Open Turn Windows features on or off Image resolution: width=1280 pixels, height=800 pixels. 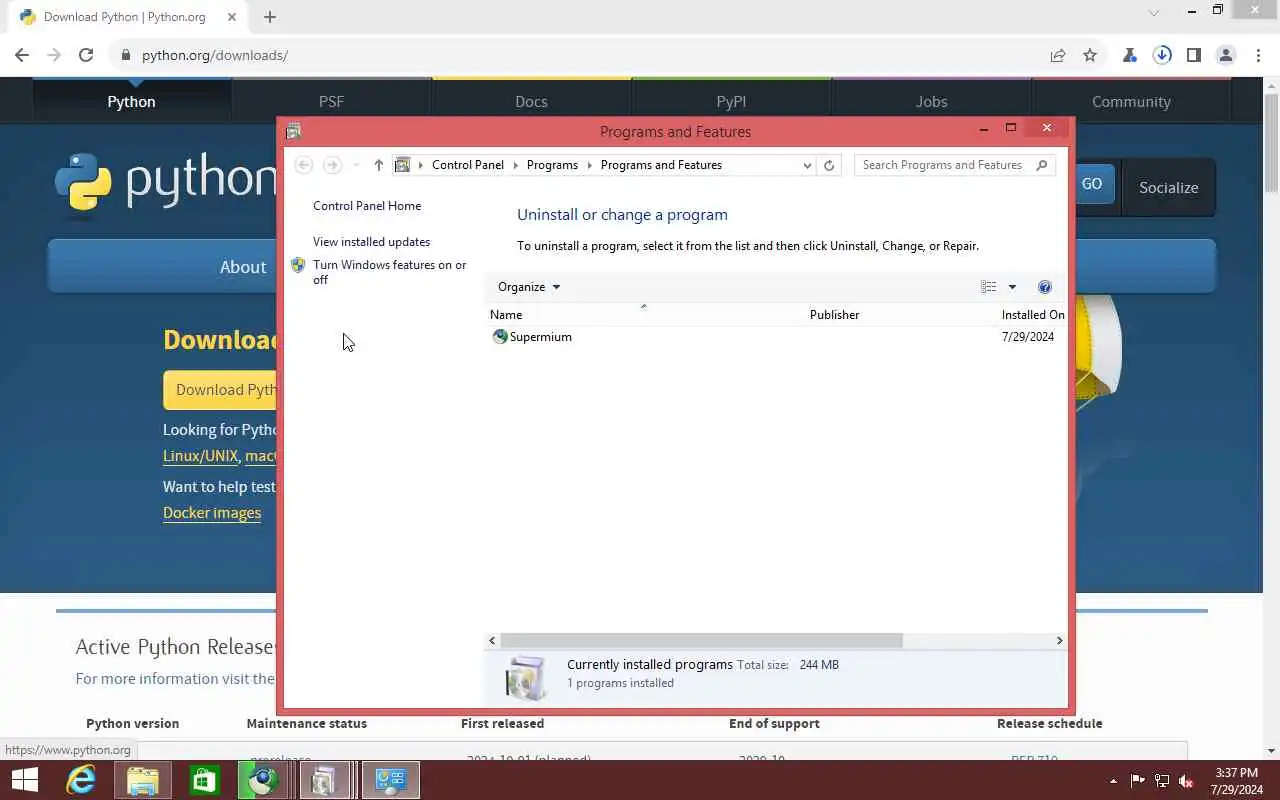(389, 272)
